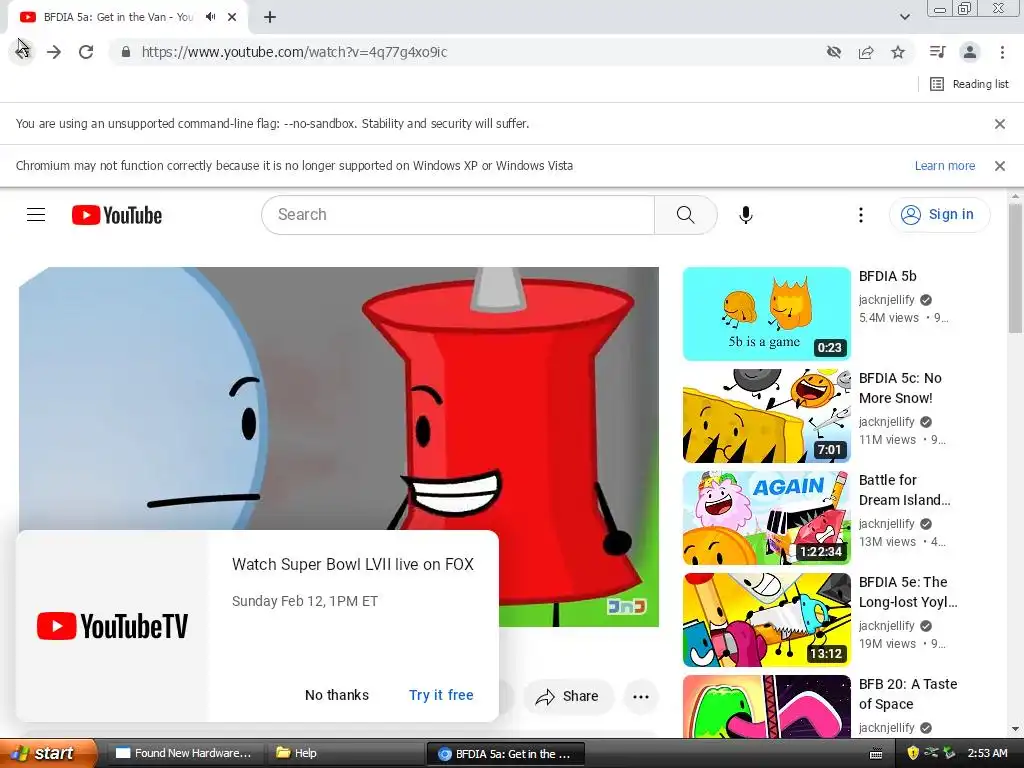Click 'Sunday Feb 12, 1PM ET' text

pyautogui.click(x=305, y=601)
